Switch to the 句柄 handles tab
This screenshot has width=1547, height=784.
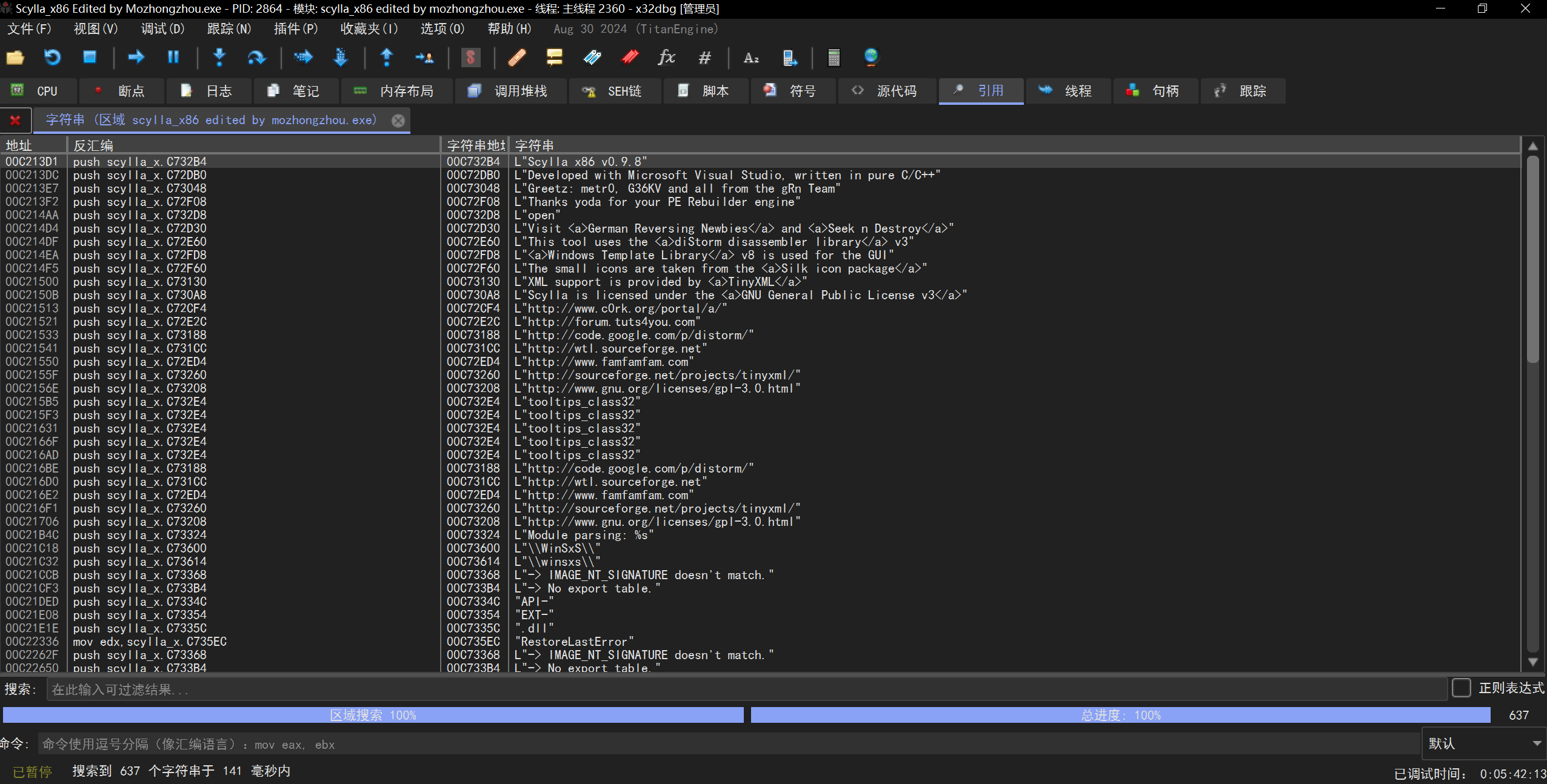(x=1156, y=91)
